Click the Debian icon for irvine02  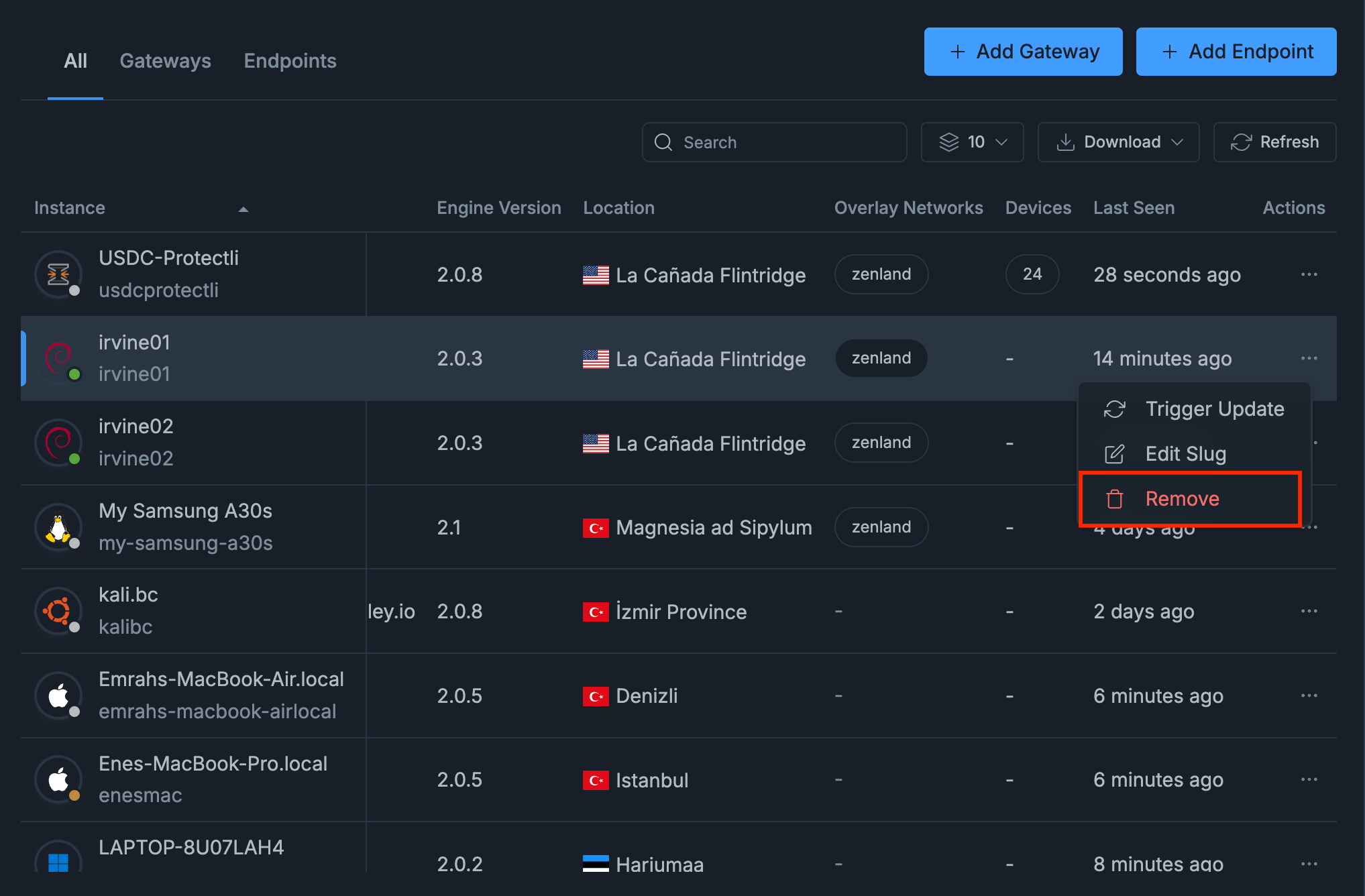(x=58, y=443)
